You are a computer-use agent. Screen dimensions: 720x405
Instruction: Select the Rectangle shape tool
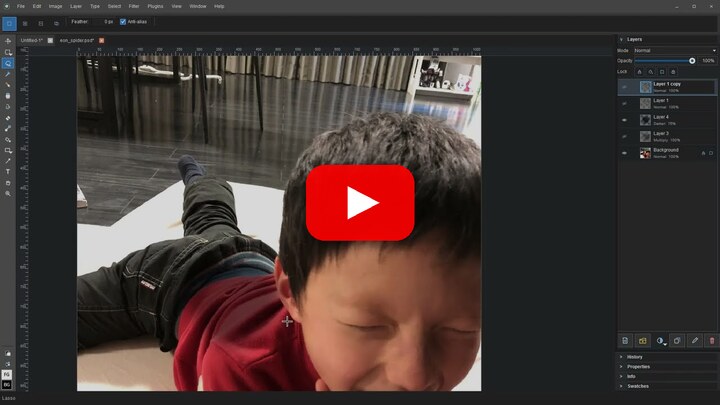[8, 151]
